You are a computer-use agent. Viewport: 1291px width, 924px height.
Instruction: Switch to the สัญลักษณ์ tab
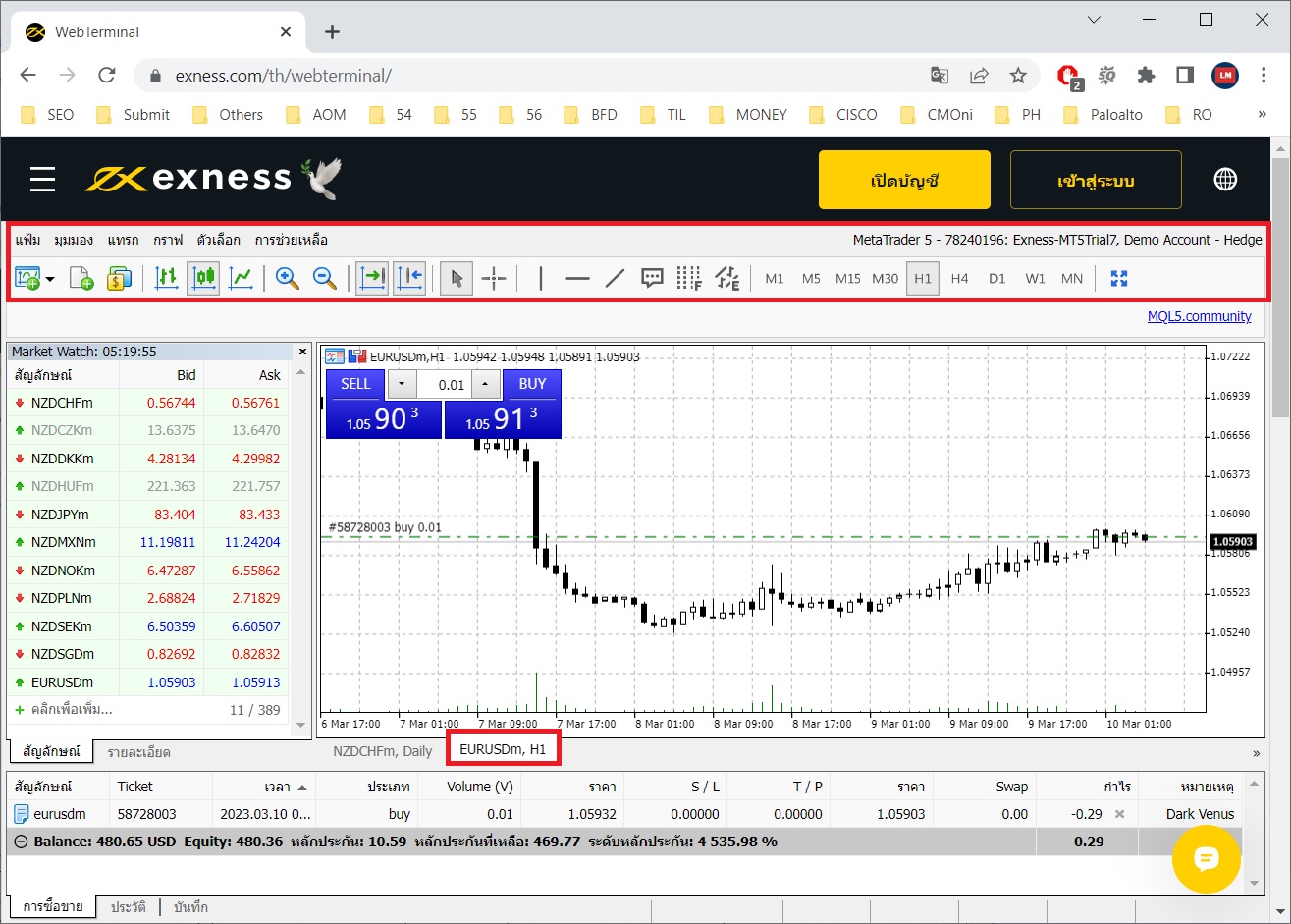tap(51, 752)
